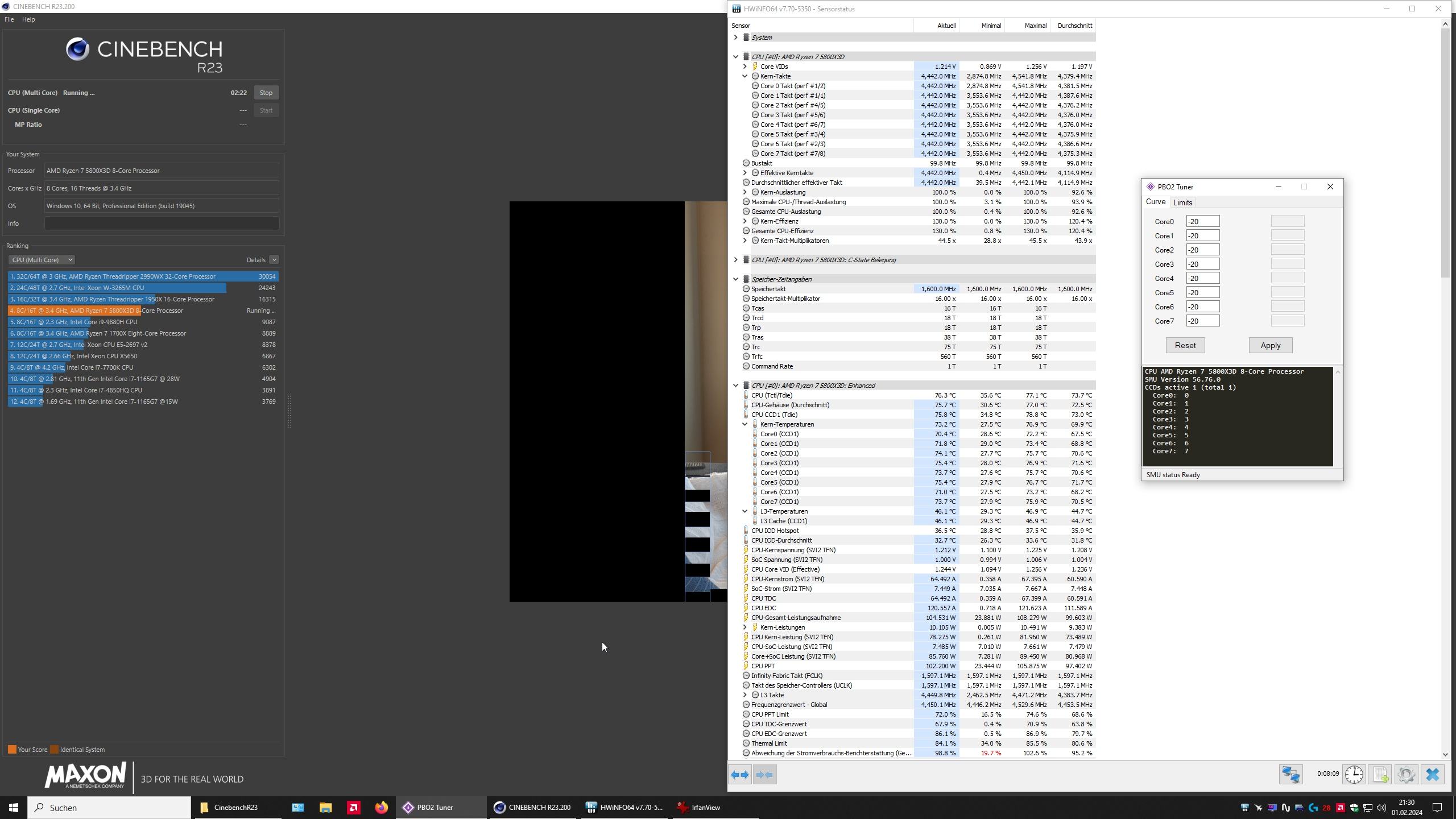The height and width of the screenshot is (819, 1456).
Task: Switch to the Limits tab in PBO2 Tuner
Action: (x=1182, y=202)
